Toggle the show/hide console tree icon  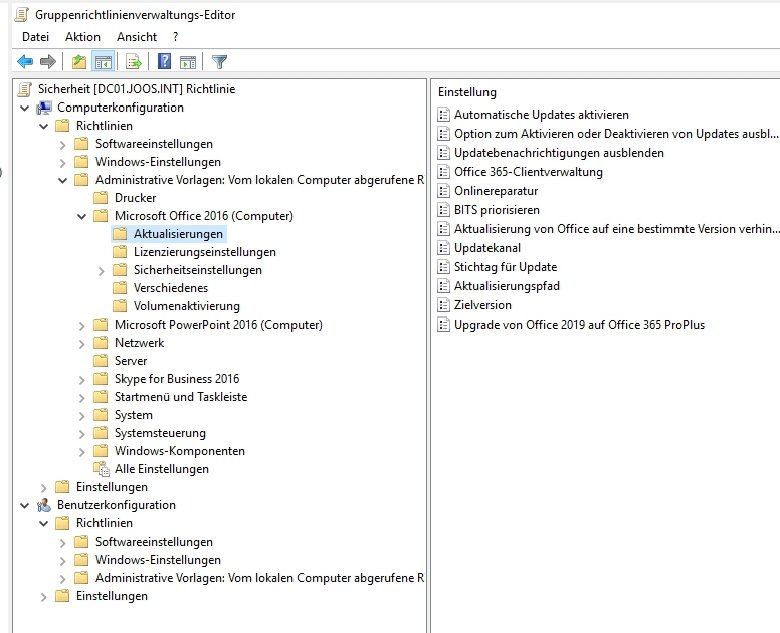(x=102, y=62)
